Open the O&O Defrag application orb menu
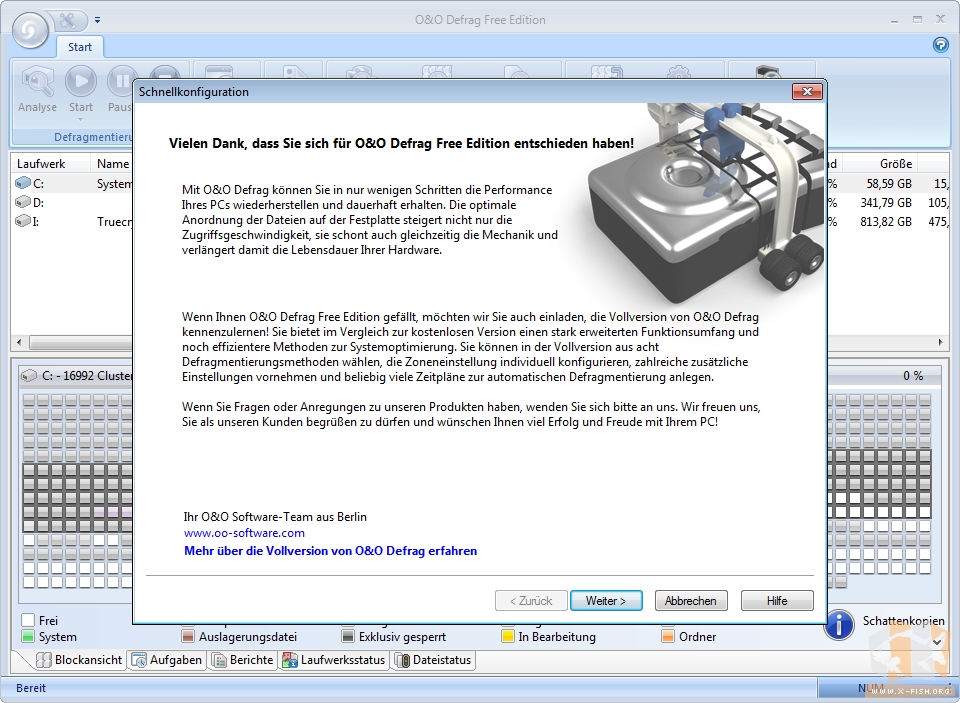 (30, 29)
